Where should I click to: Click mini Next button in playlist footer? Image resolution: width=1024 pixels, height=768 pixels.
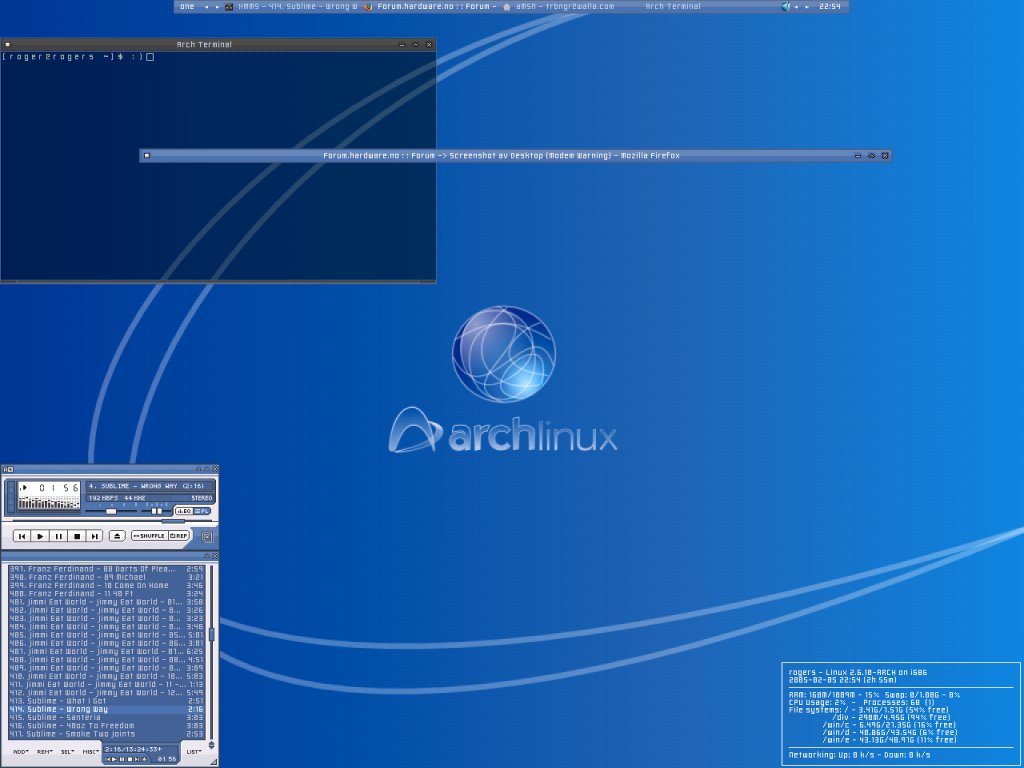(x=136, y=759)
